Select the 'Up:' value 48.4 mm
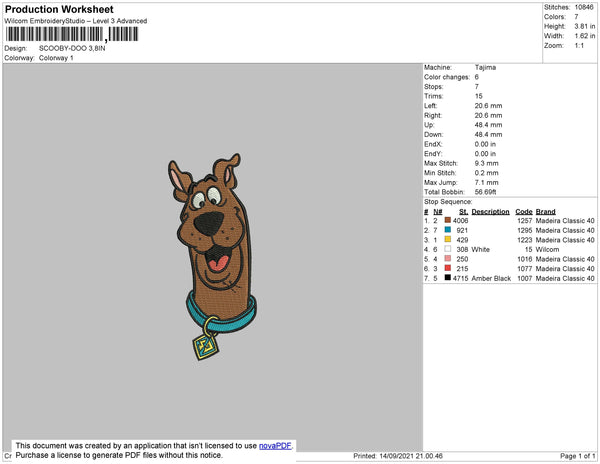600x464 pixels. 488,125
